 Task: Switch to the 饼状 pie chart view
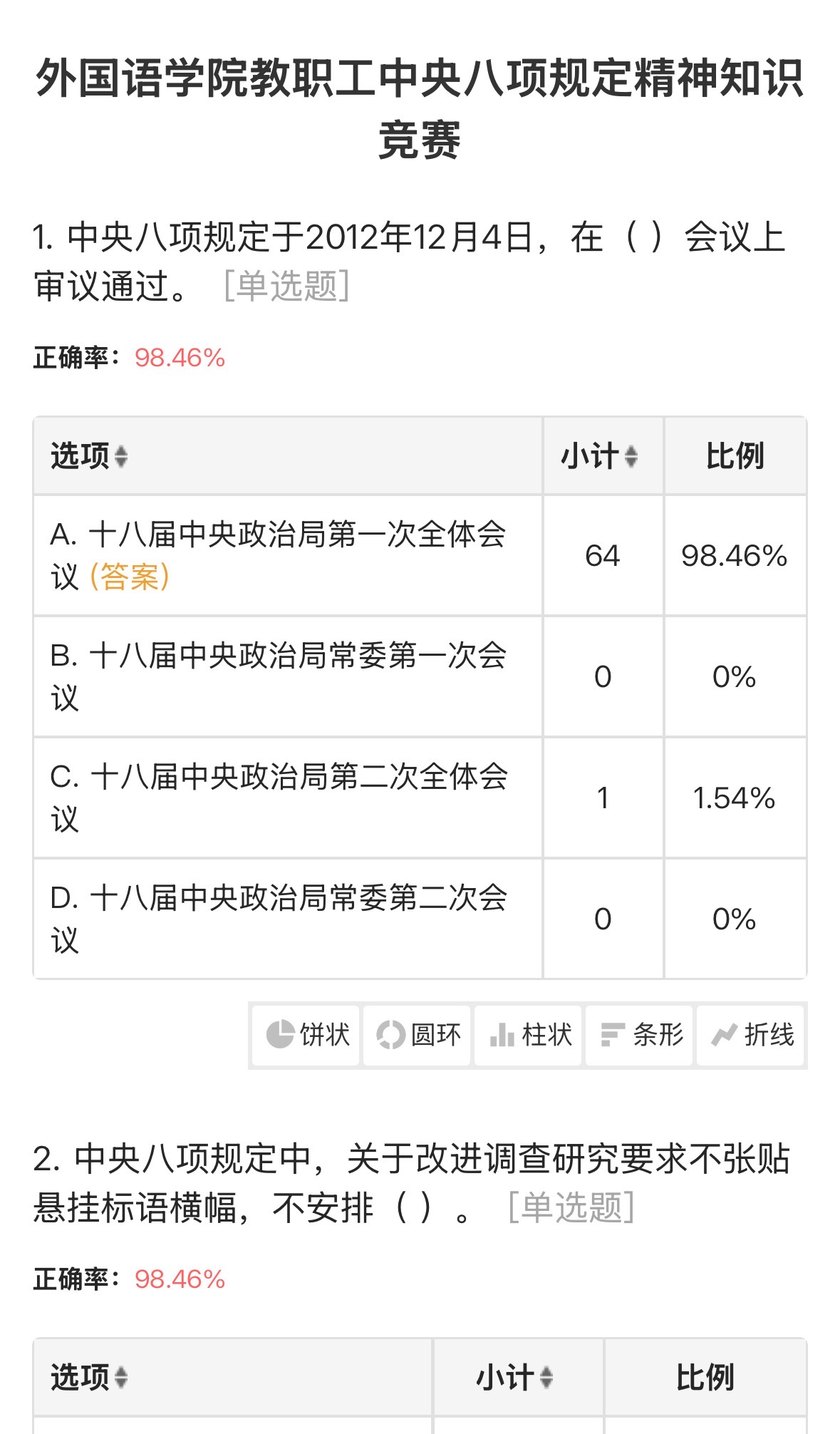tap(306, 1035)
